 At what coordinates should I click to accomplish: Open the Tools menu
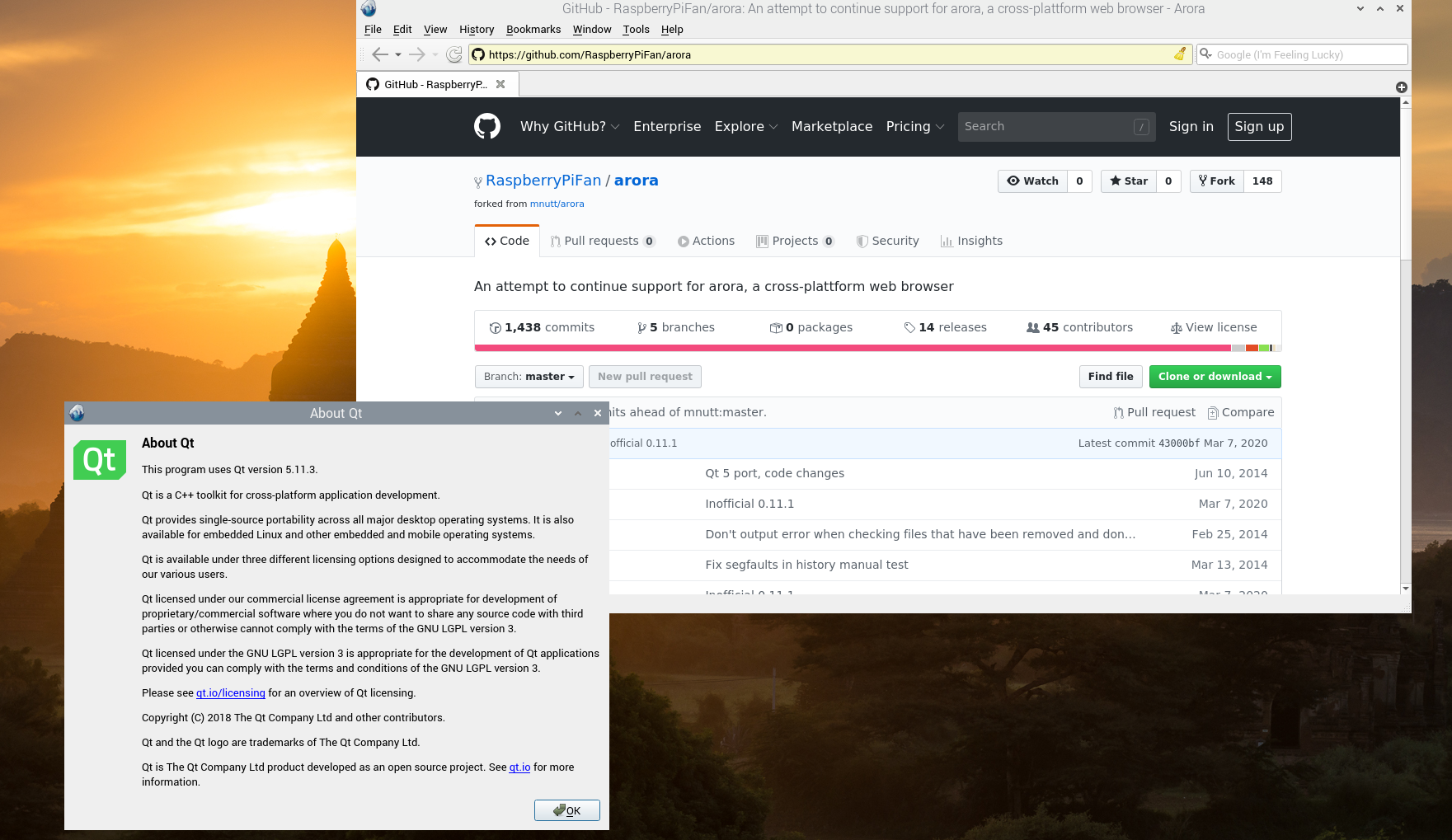click(x=636, y=29)
